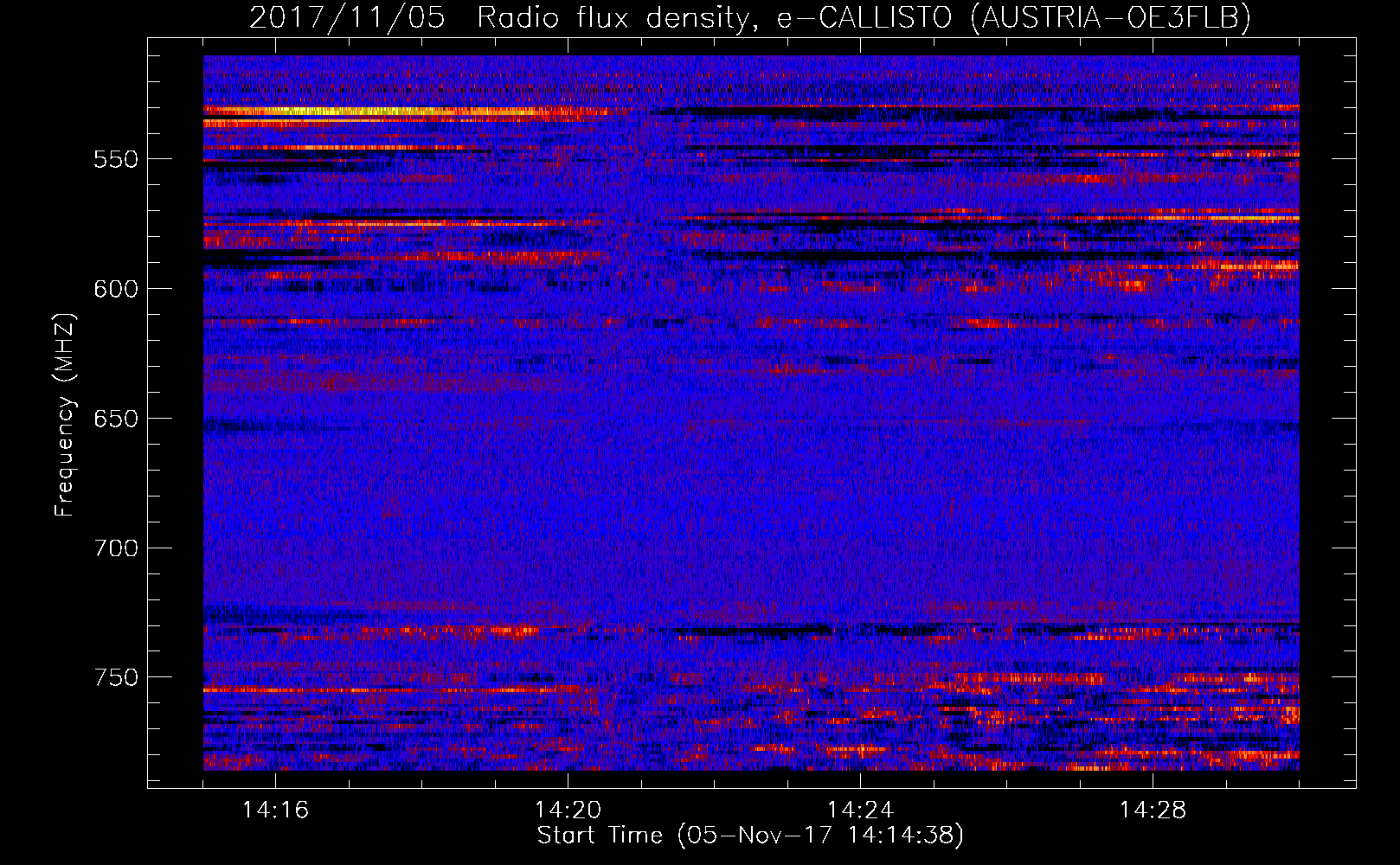
Task: Click the 14:20 time tick label
Action: coord(568,811)
